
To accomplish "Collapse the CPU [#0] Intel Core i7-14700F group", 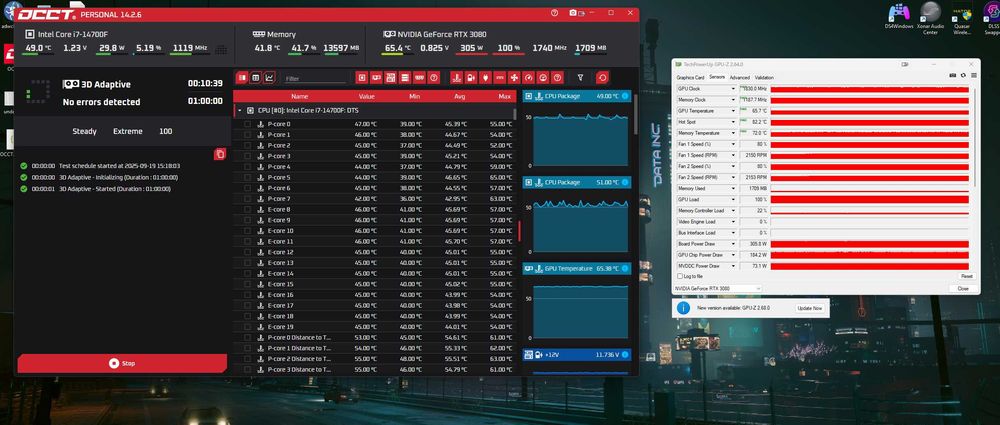I will coord(240,110).
